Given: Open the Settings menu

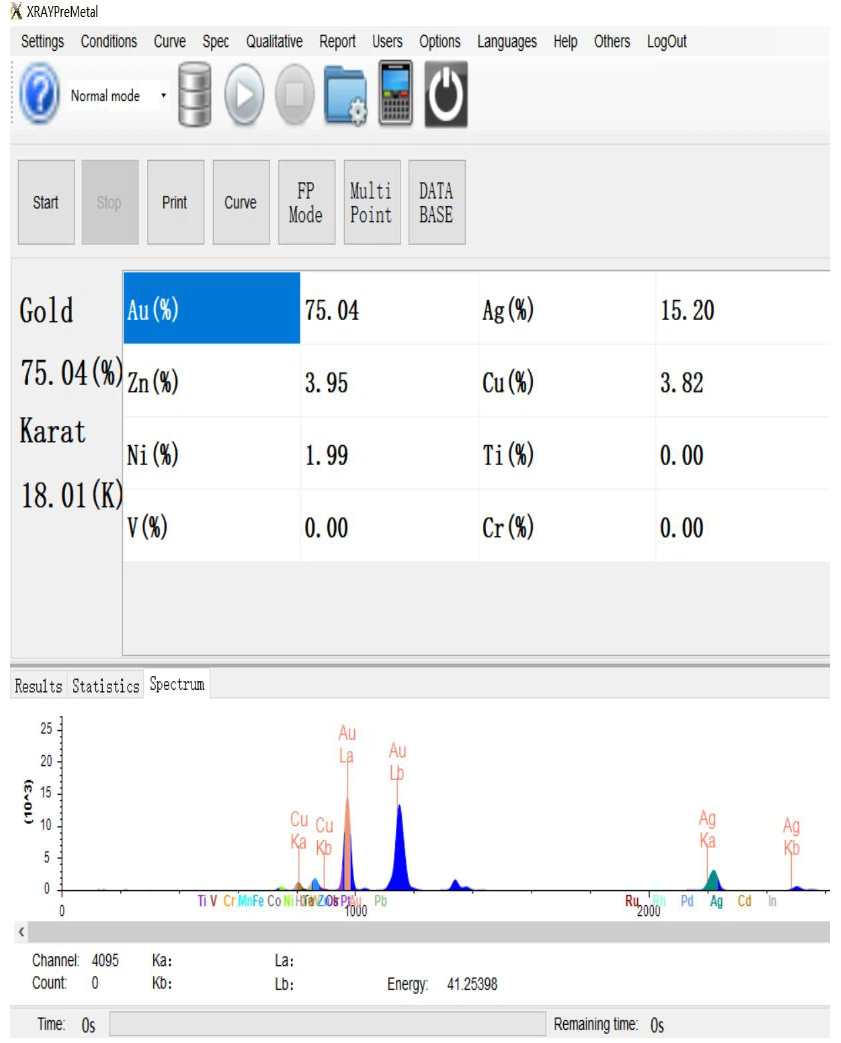Looking at the screenshot, I should (x=42, y=41).
